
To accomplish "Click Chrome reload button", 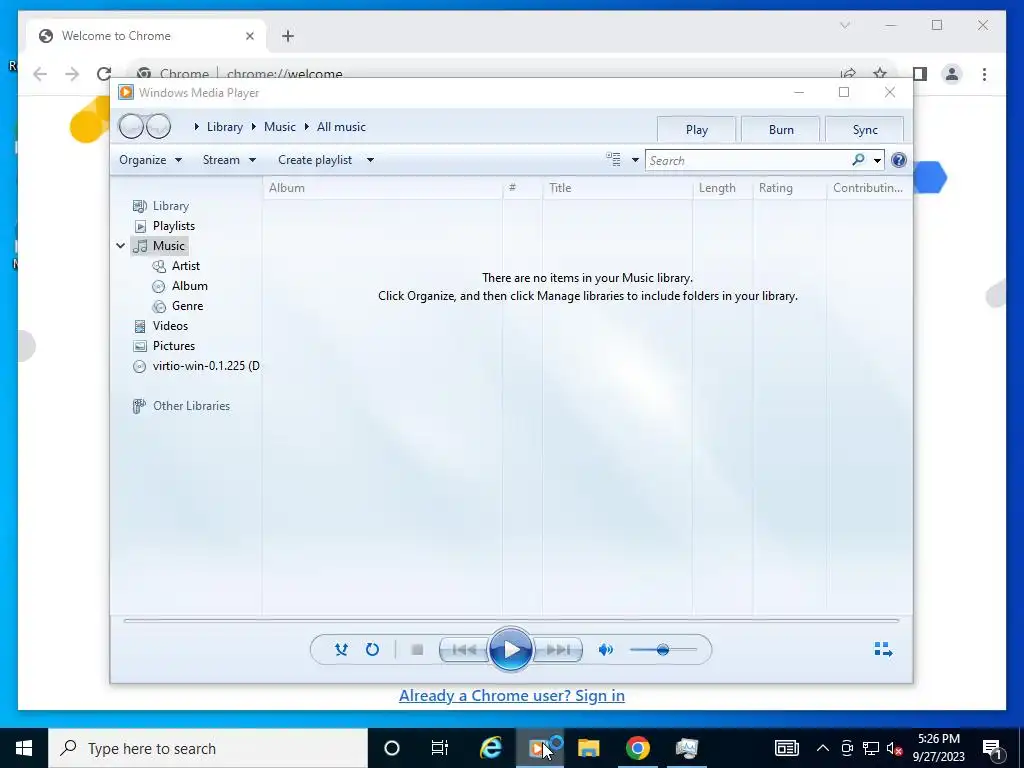I will pos(104,72).
